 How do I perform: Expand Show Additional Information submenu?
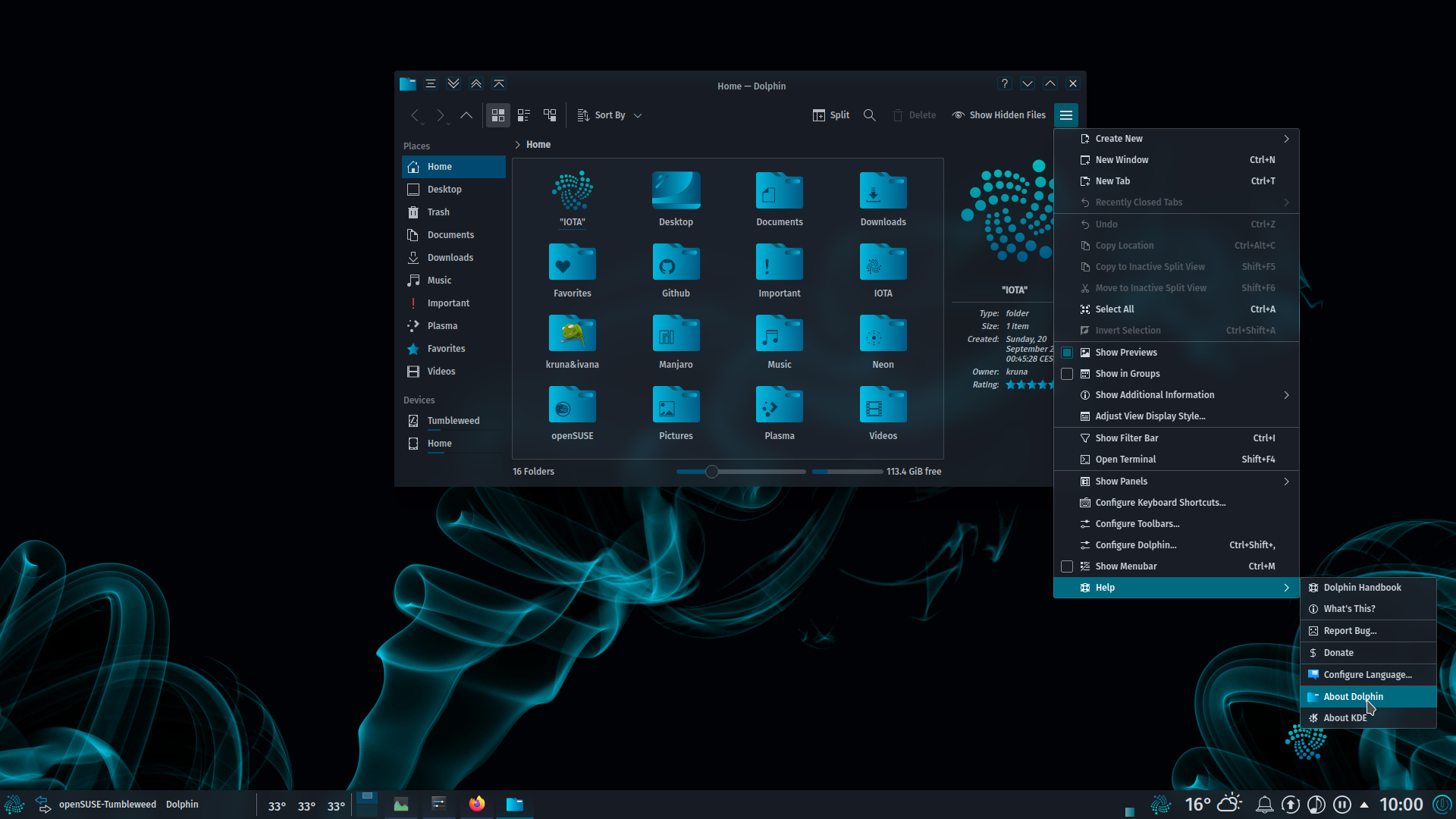tap(1176, 395)
